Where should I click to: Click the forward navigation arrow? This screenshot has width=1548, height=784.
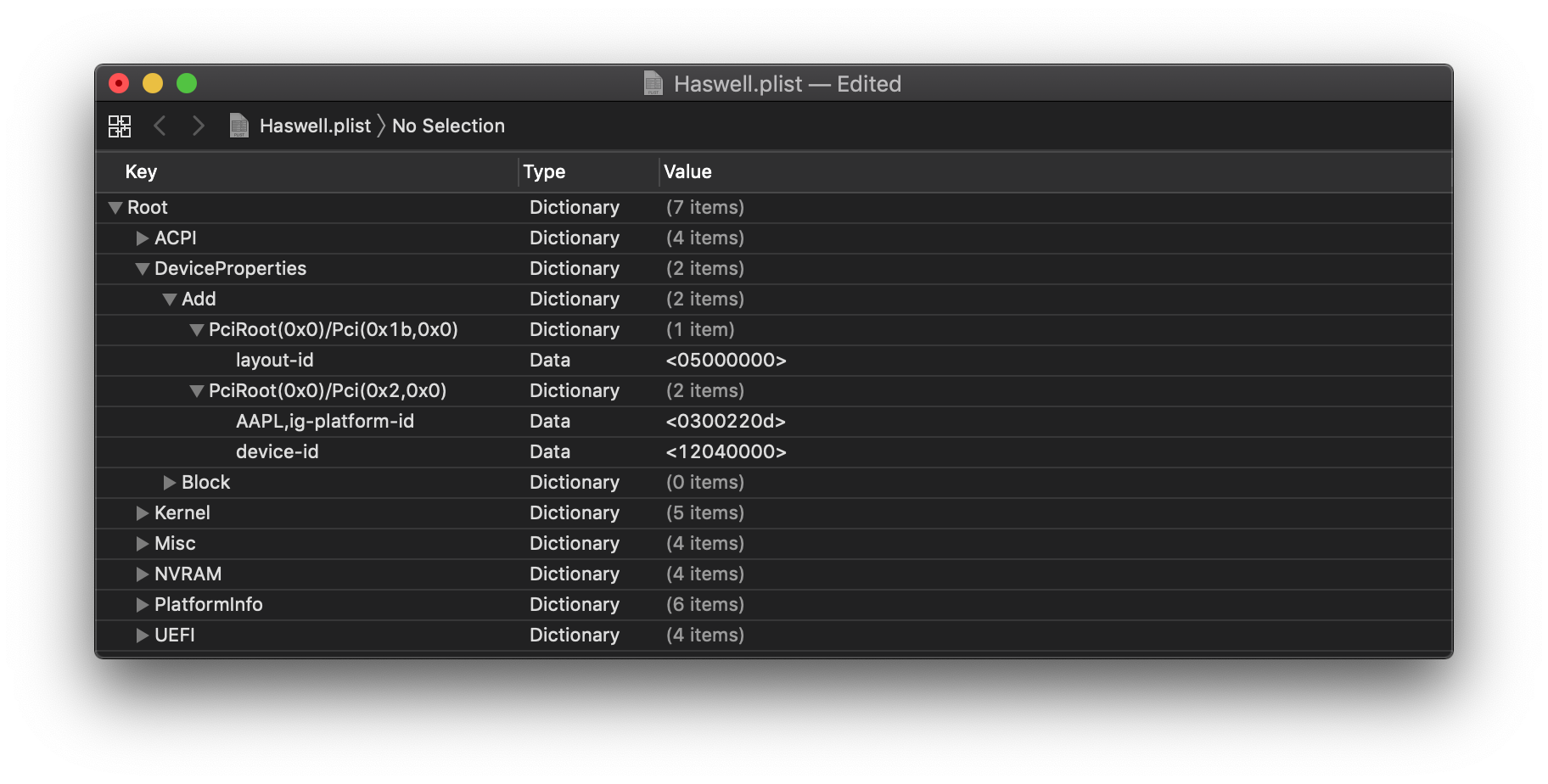point(198,126)
